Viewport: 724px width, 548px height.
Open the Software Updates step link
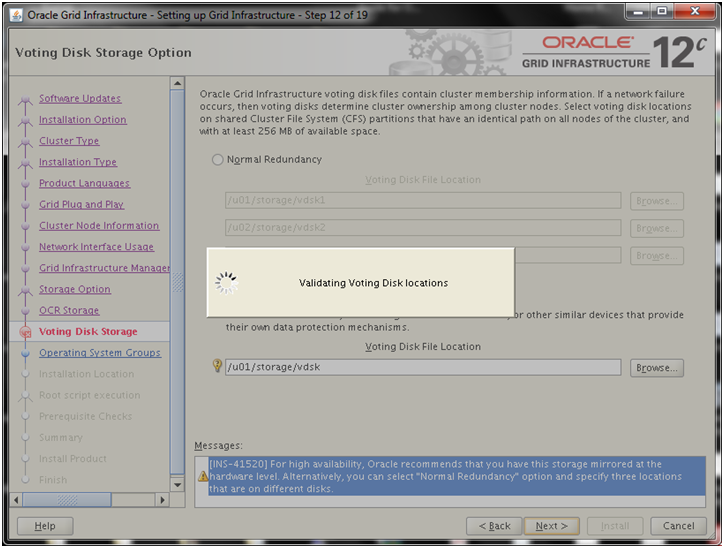click(80, 98)
